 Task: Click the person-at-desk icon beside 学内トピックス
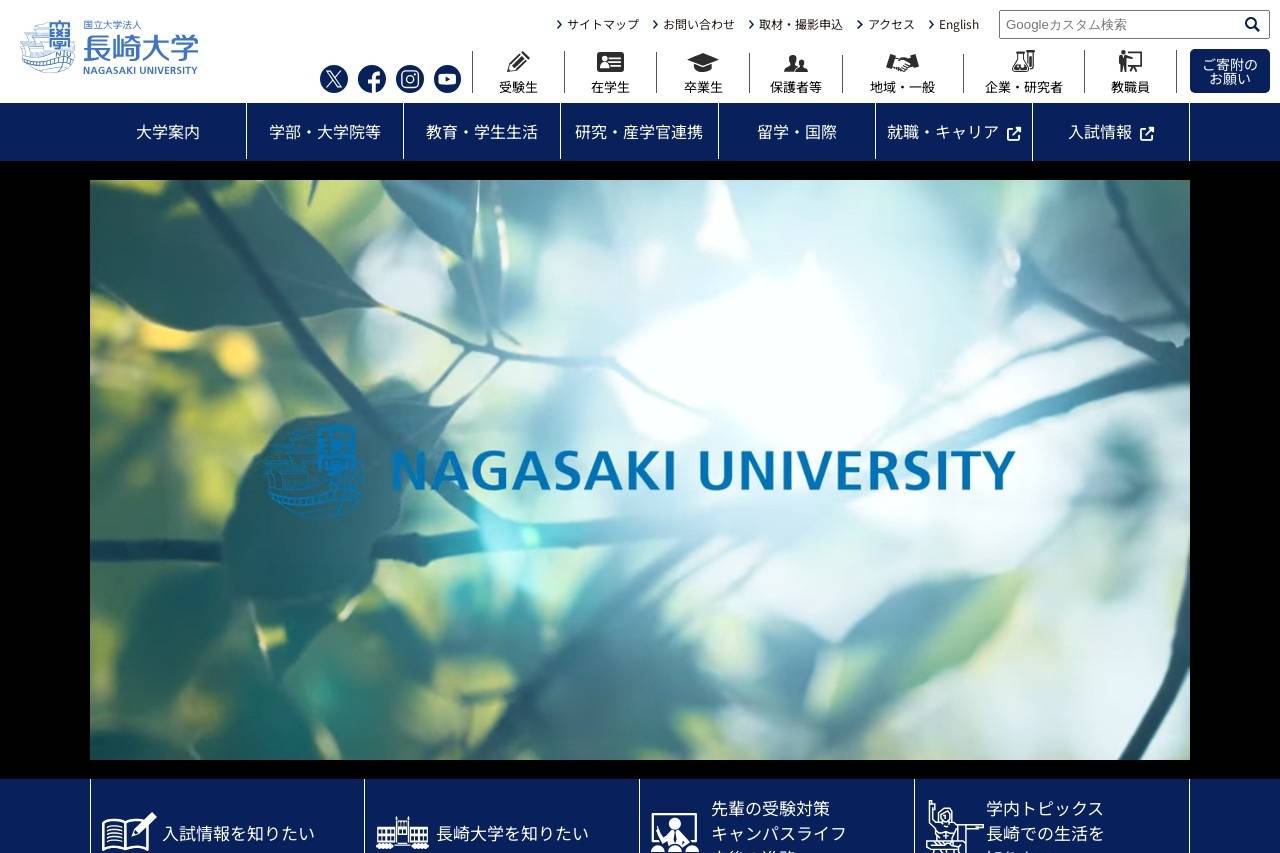pyautogui.click(x=953, y=827)
